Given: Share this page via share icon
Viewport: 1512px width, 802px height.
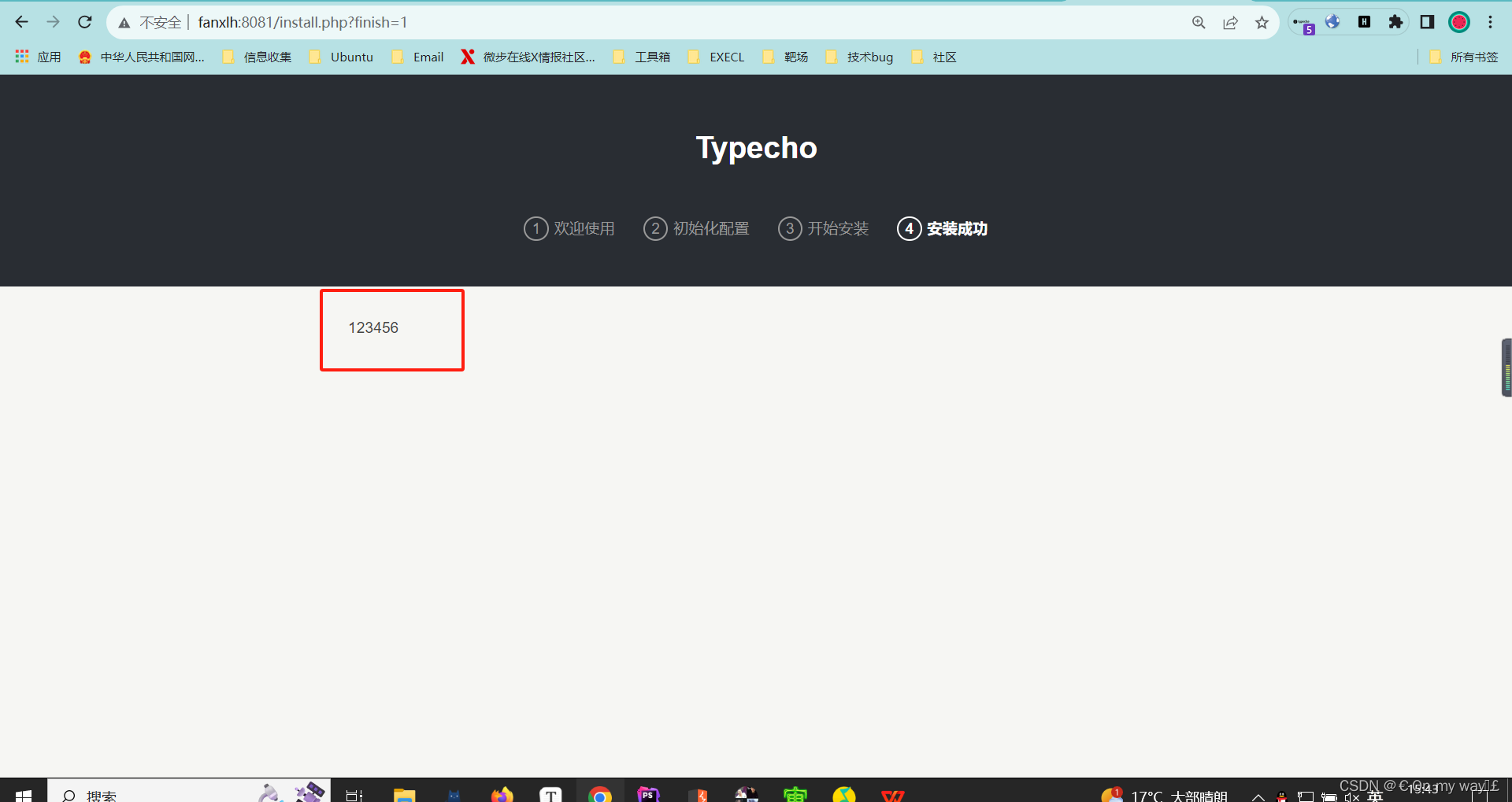Looking at the screenshot, I should [x=1230, y=23].
